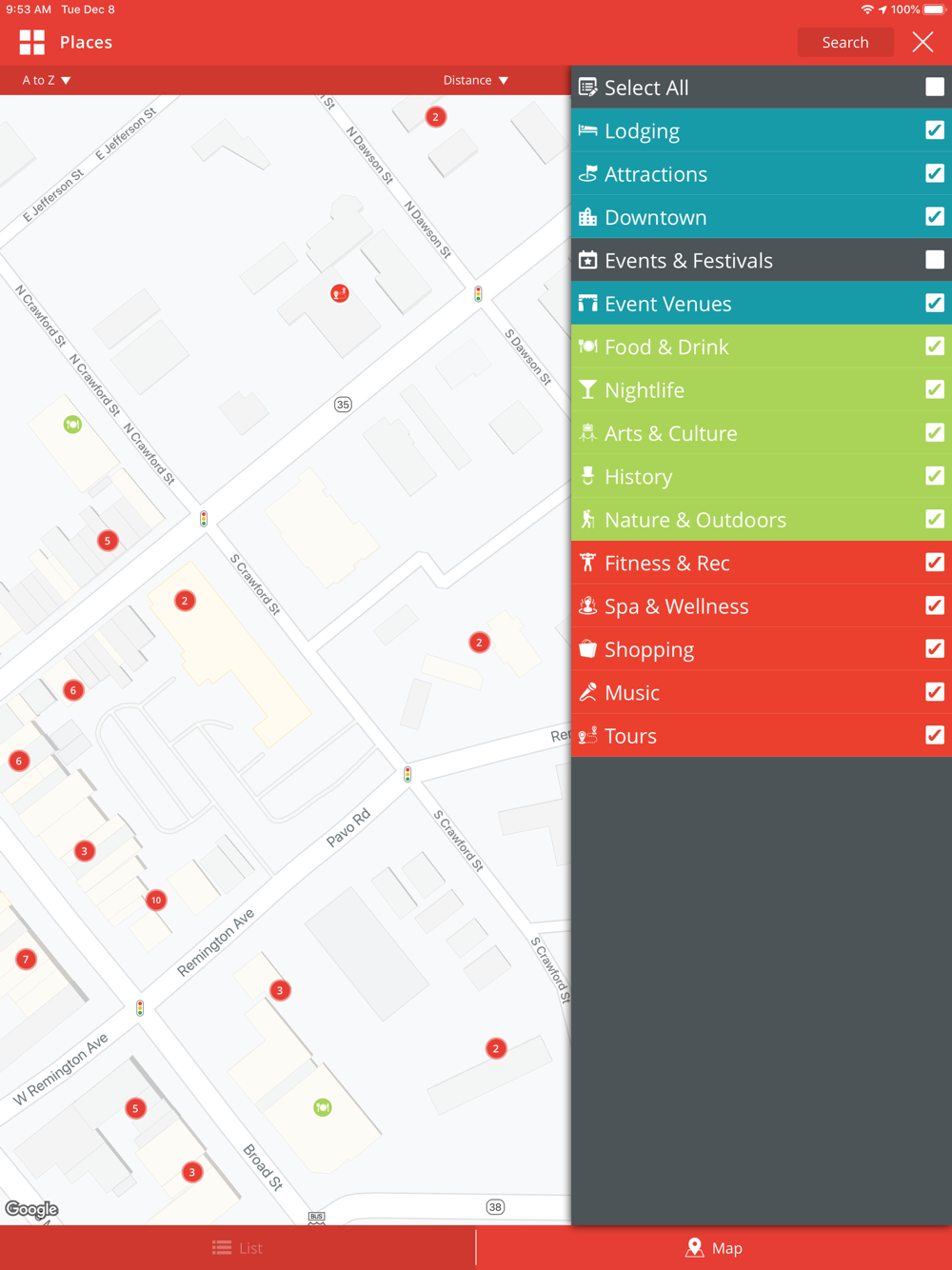Click the Shopping bag icon
Screen dimensions: 952x1270
(588, 649)
